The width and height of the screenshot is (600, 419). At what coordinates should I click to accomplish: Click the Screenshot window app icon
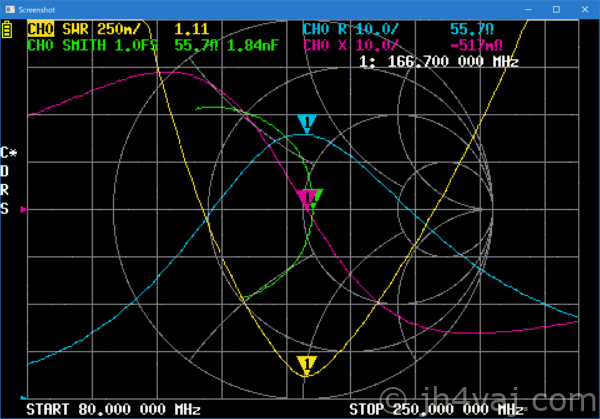pos(10,8)
